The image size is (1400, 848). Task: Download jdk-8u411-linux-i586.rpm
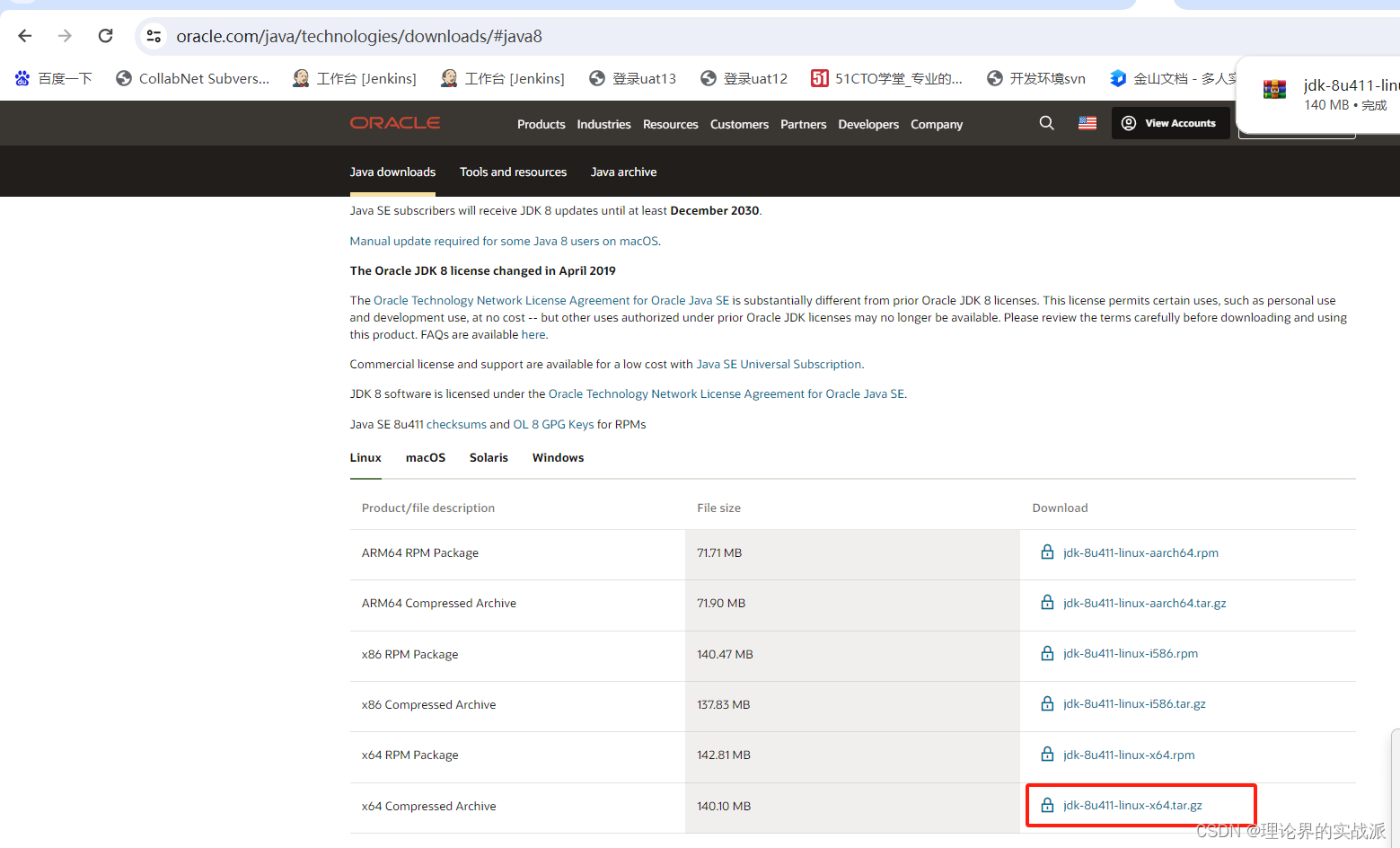(x=1131, y=653)
